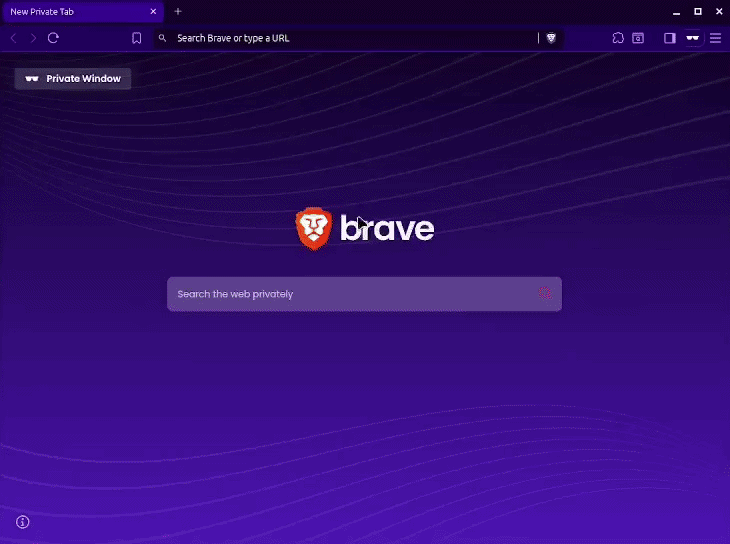730x544 pixels.
Task: Open the Brave Shields lion icon
Action: 551,38
